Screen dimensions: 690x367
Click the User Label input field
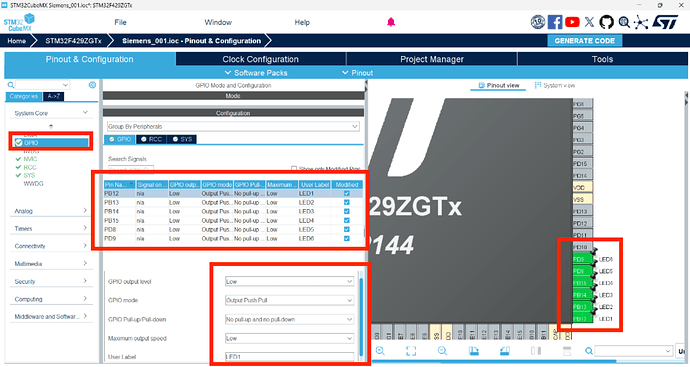pyautogui.click(x=289, y=357)
